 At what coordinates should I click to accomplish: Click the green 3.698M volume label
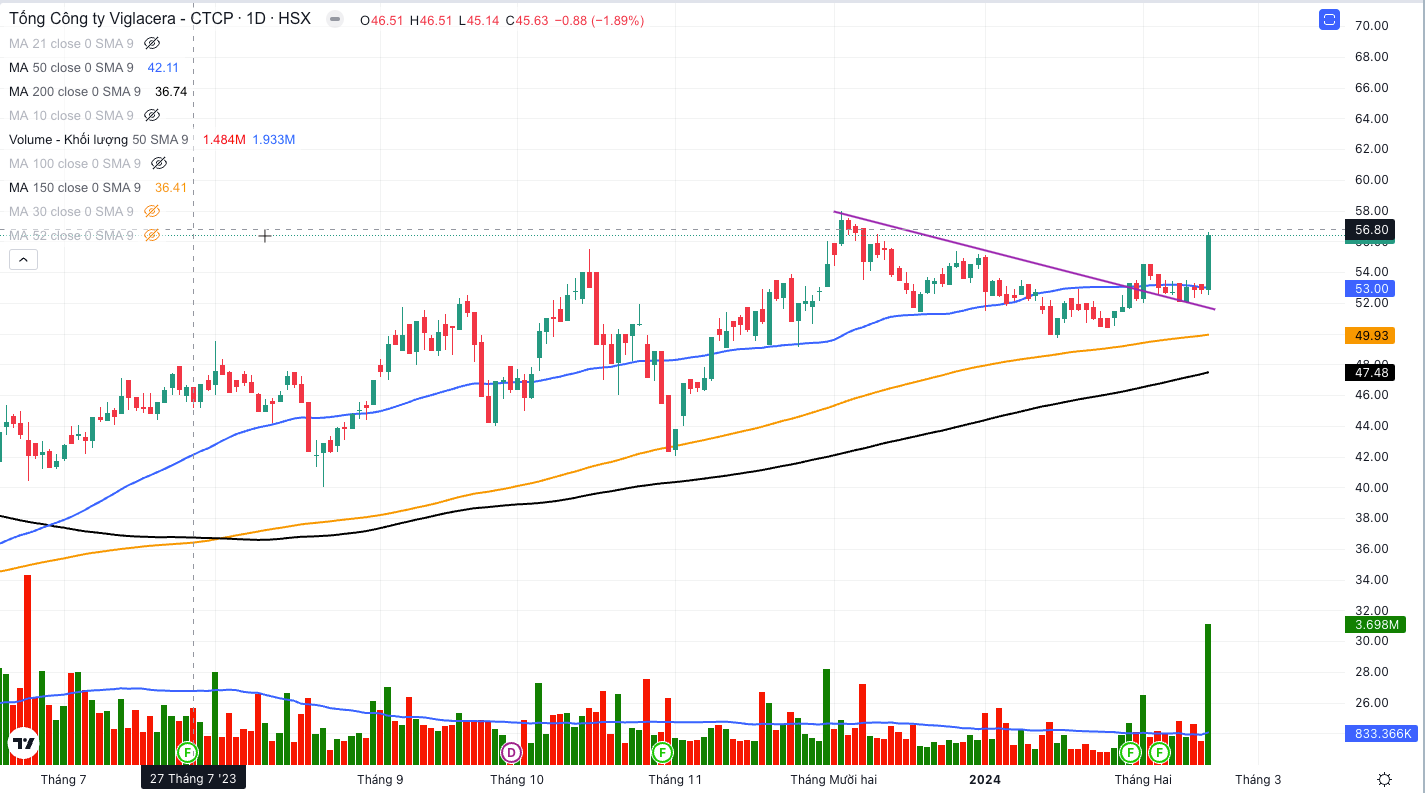point(1375,624)
